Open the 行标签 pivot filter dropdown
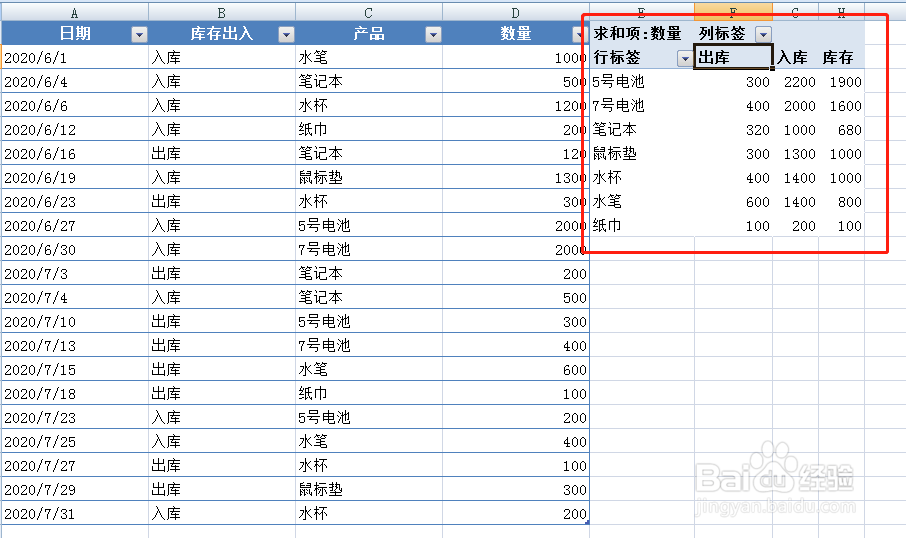The width and height of the screenshot is (906, 538). pyautogui.click(x=685, y=58)
